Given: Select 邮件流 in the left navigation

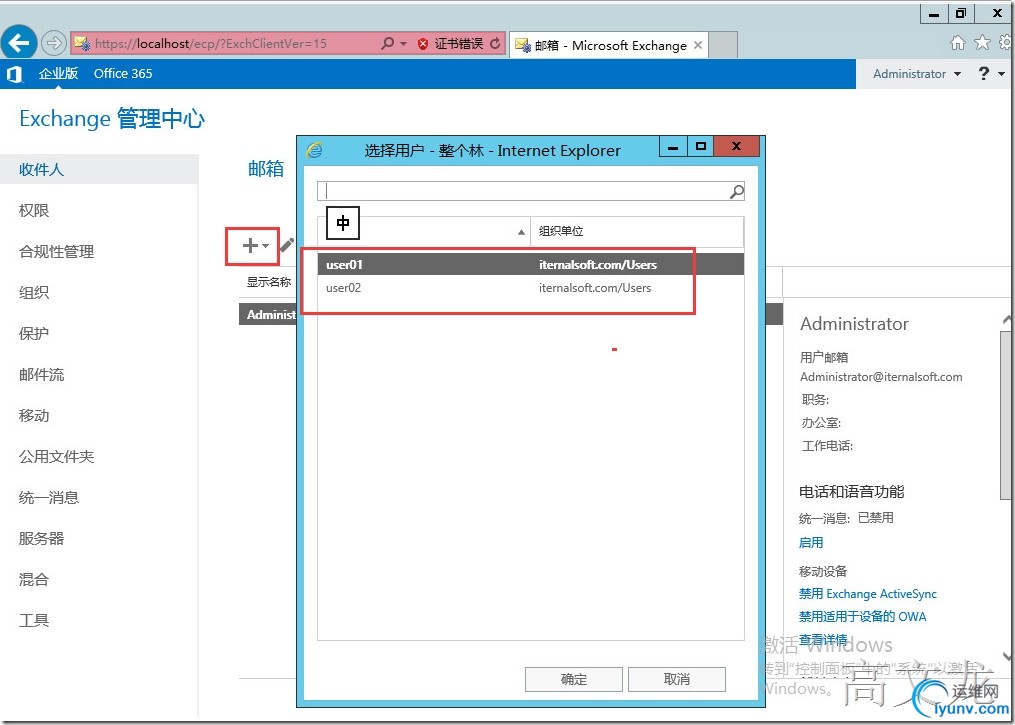Looking at the screenshot, I should (x=41, y=374).
